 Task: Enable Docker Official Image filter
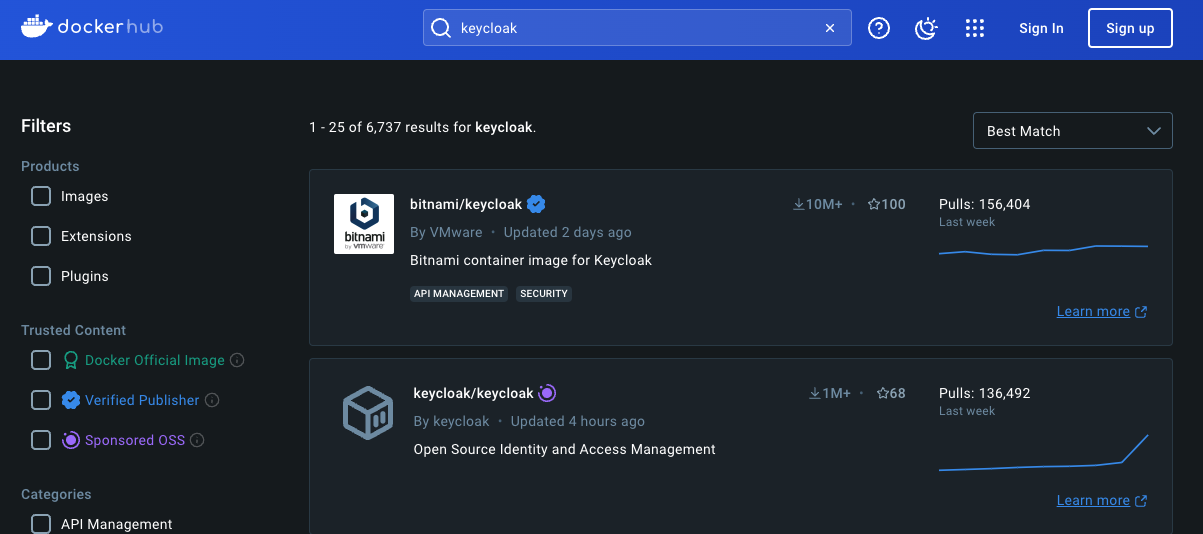coord(41,360)
